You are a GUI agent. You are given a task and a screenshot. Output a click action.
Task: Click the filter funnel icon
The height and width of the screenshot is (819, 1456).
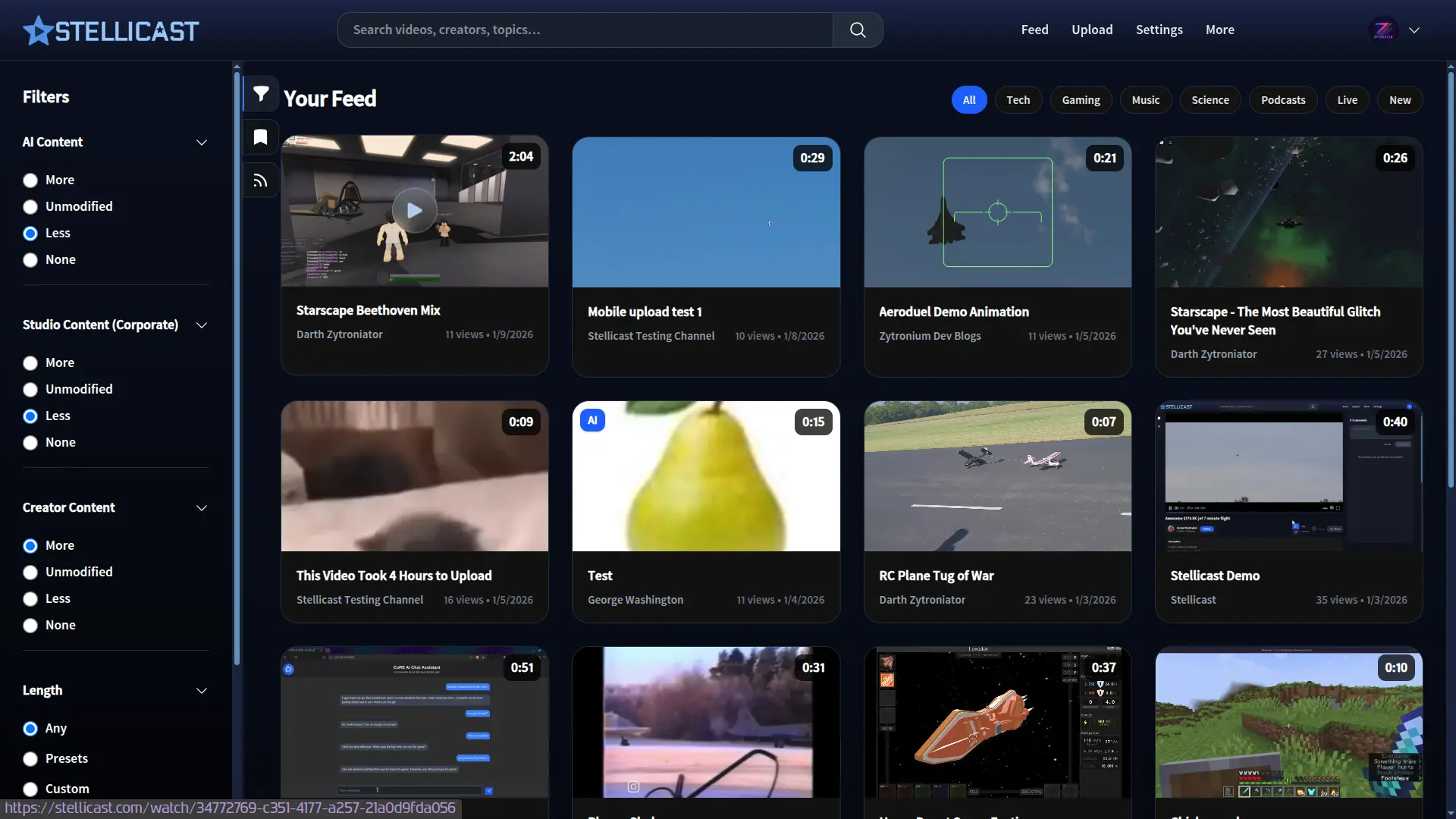[261, 94]
